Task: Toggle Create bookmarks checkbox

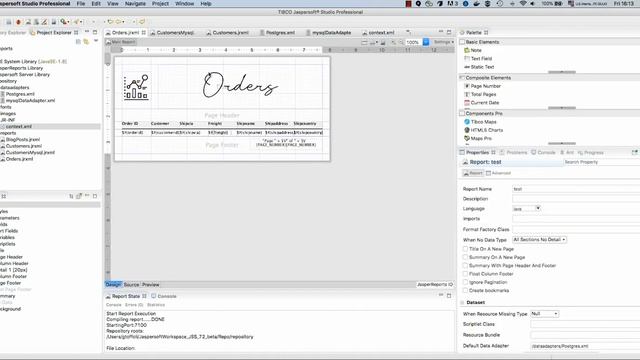Action: click(x=465, y=290)
